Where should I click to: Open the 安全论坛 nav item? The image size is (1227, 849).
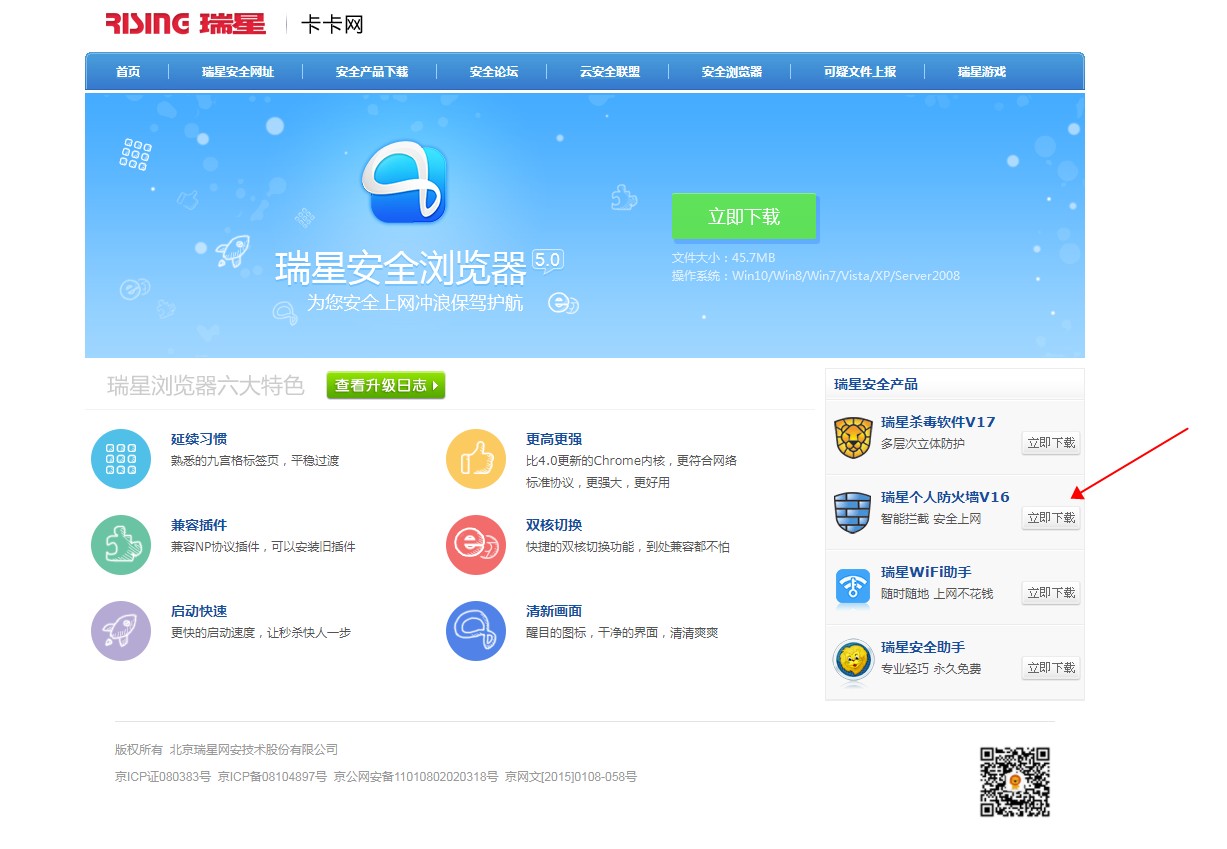[x=494, y=72]
